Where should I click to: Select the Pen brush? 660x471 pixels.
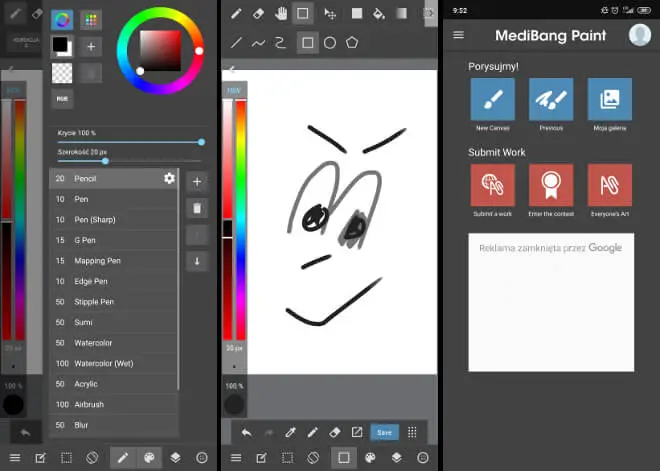pos(114,199)
